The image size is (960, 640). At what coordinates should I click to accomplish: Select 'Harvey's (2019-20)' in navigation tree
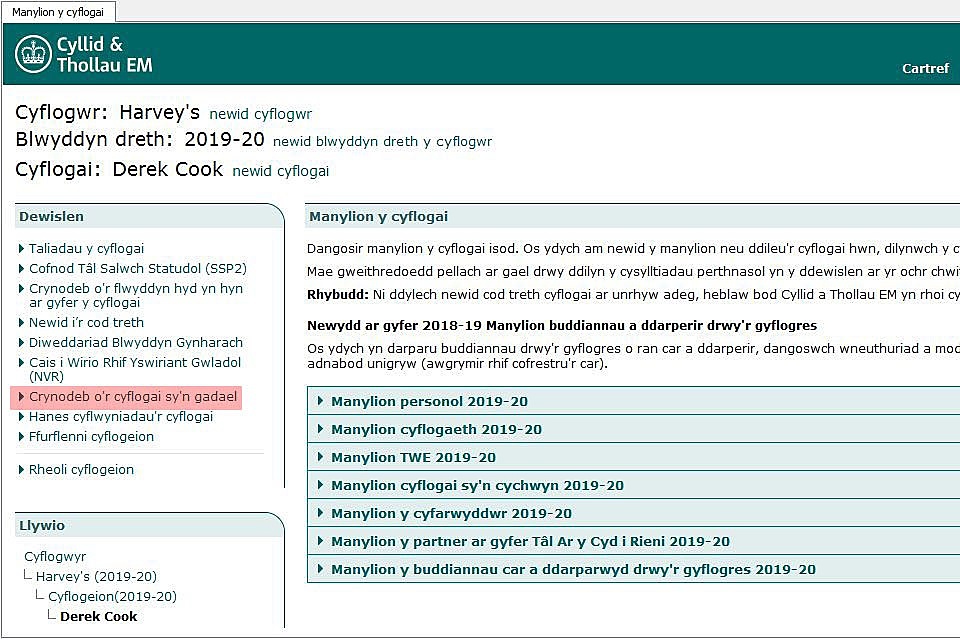tap(96, 577)
